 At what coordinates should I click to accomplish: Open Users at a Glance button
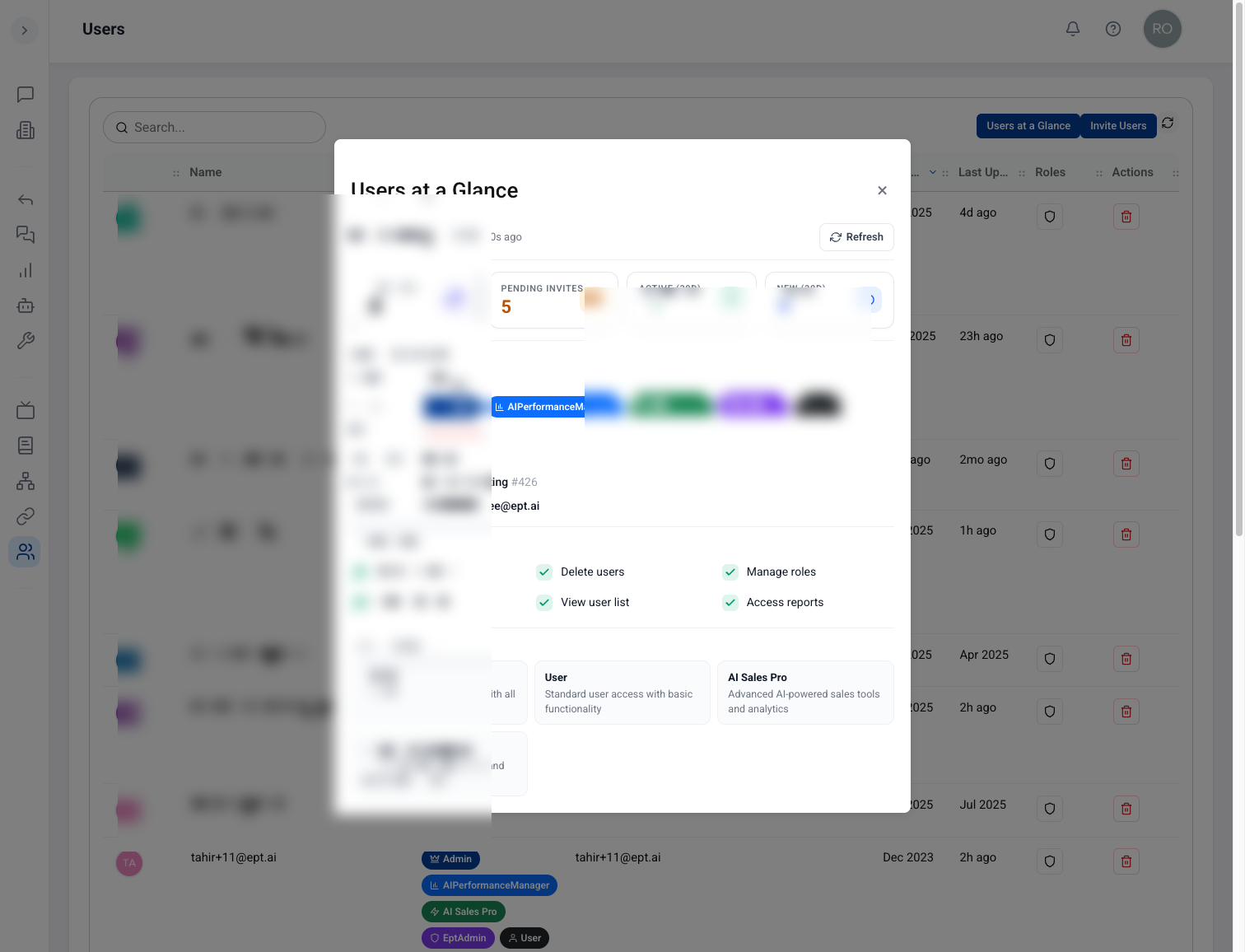click(1028, 126)
